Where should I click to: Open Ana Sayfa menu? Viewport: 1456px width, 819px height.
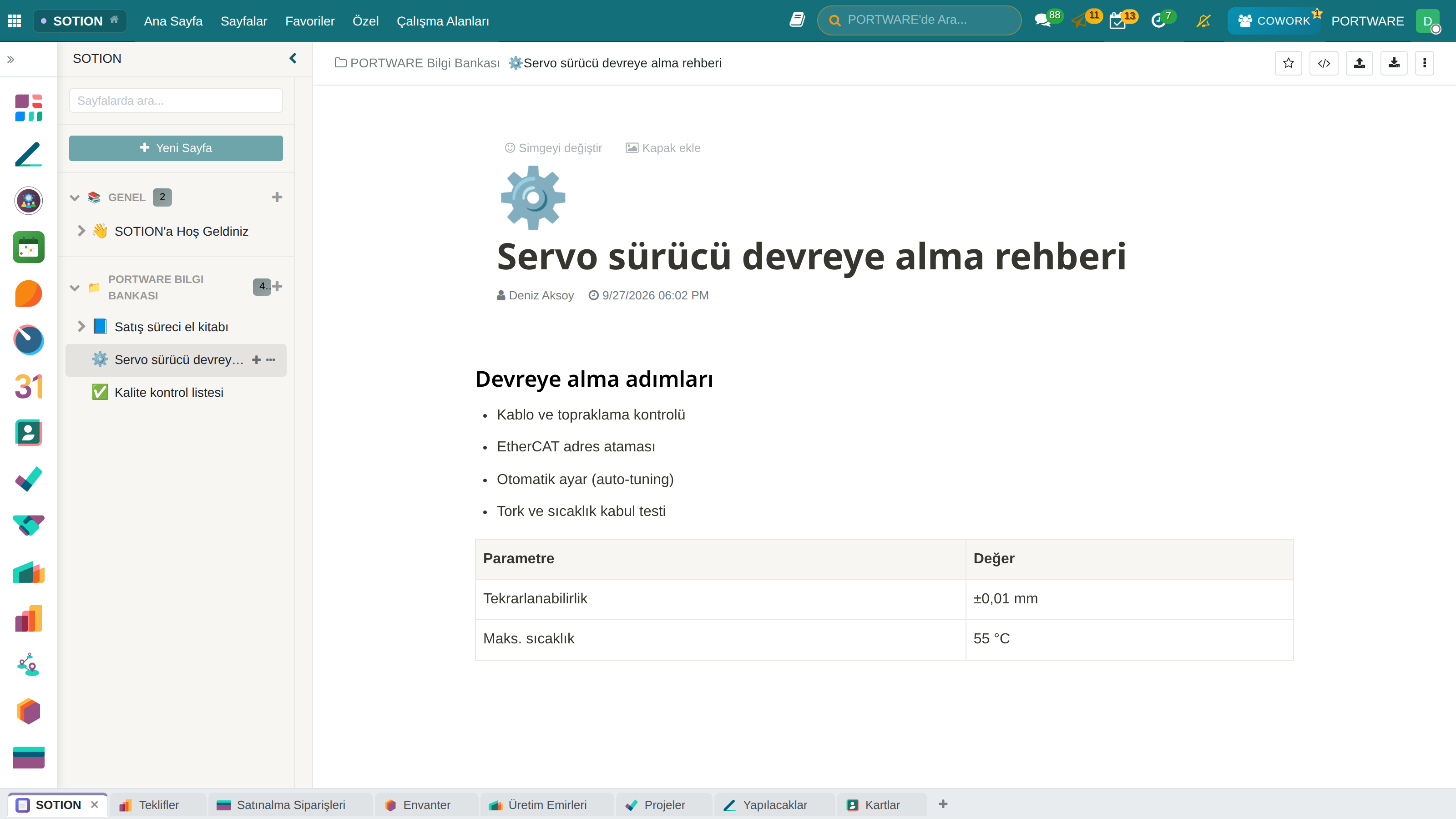pyautogui.click(x=173, y=21)
